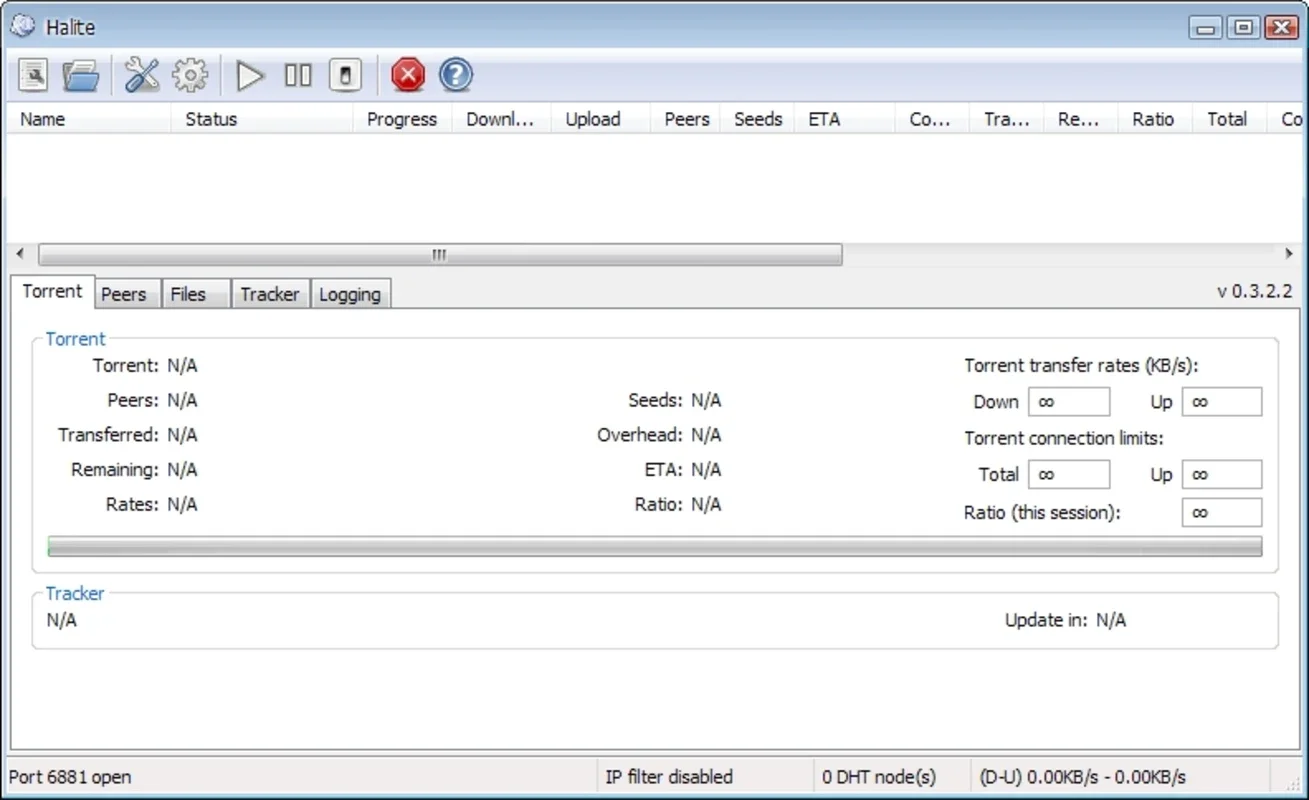Click the 'IP filter disabled' status text
This screenshot has height=800, width=1309.
click(x=669, y=777)
